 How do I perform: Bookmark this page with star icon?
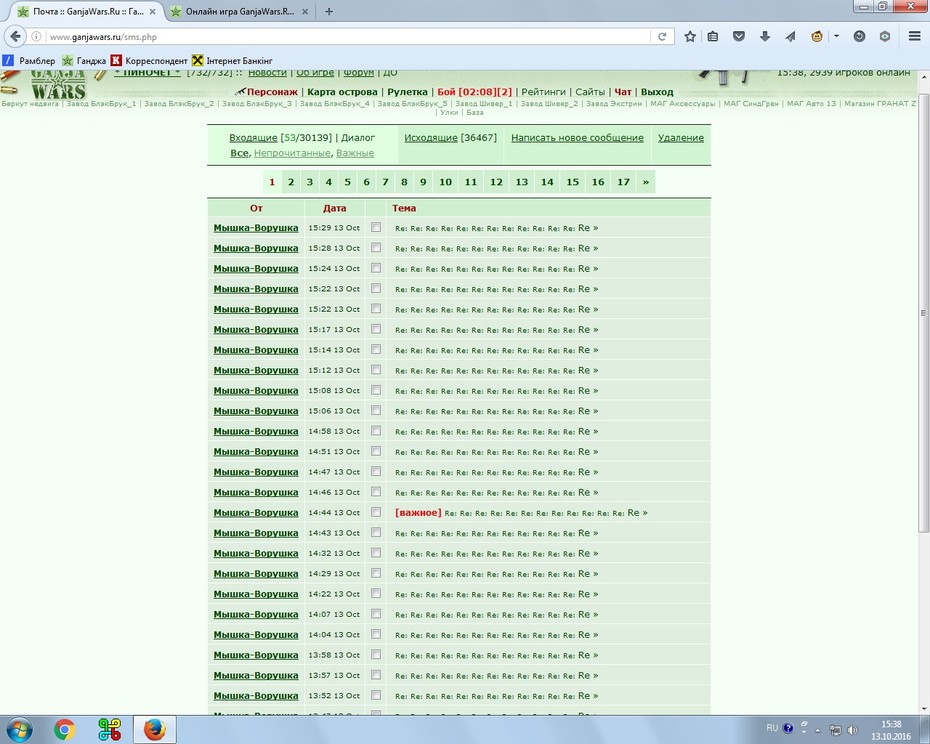coord(690,36)
